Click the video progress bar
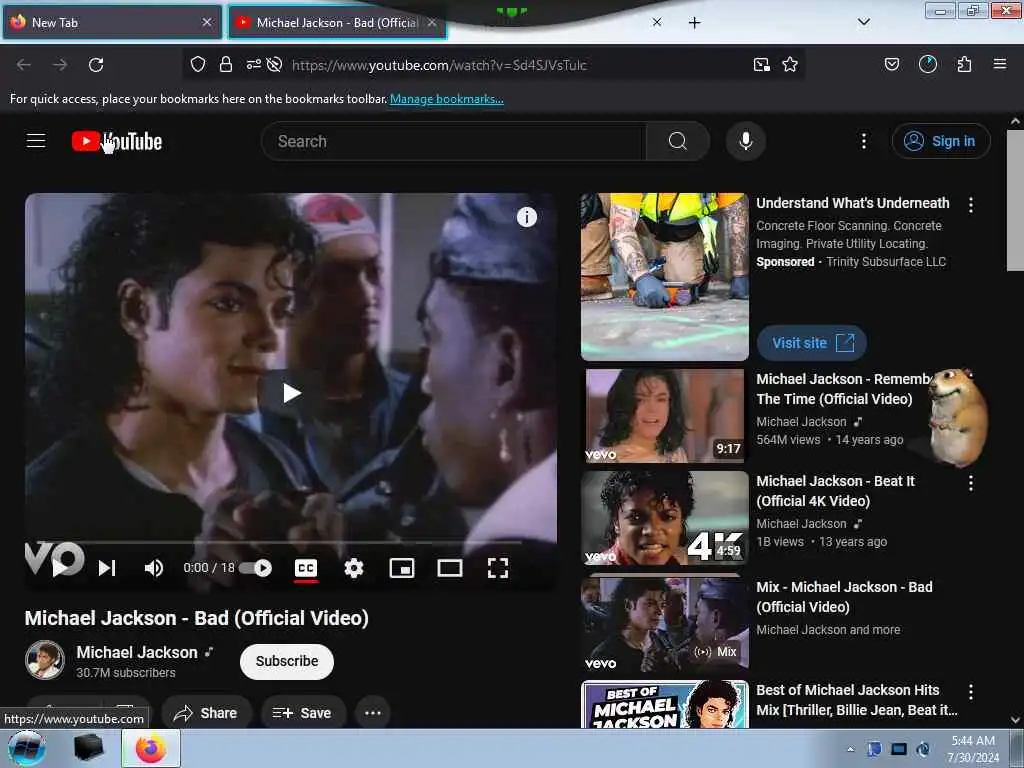 point(291,542)
